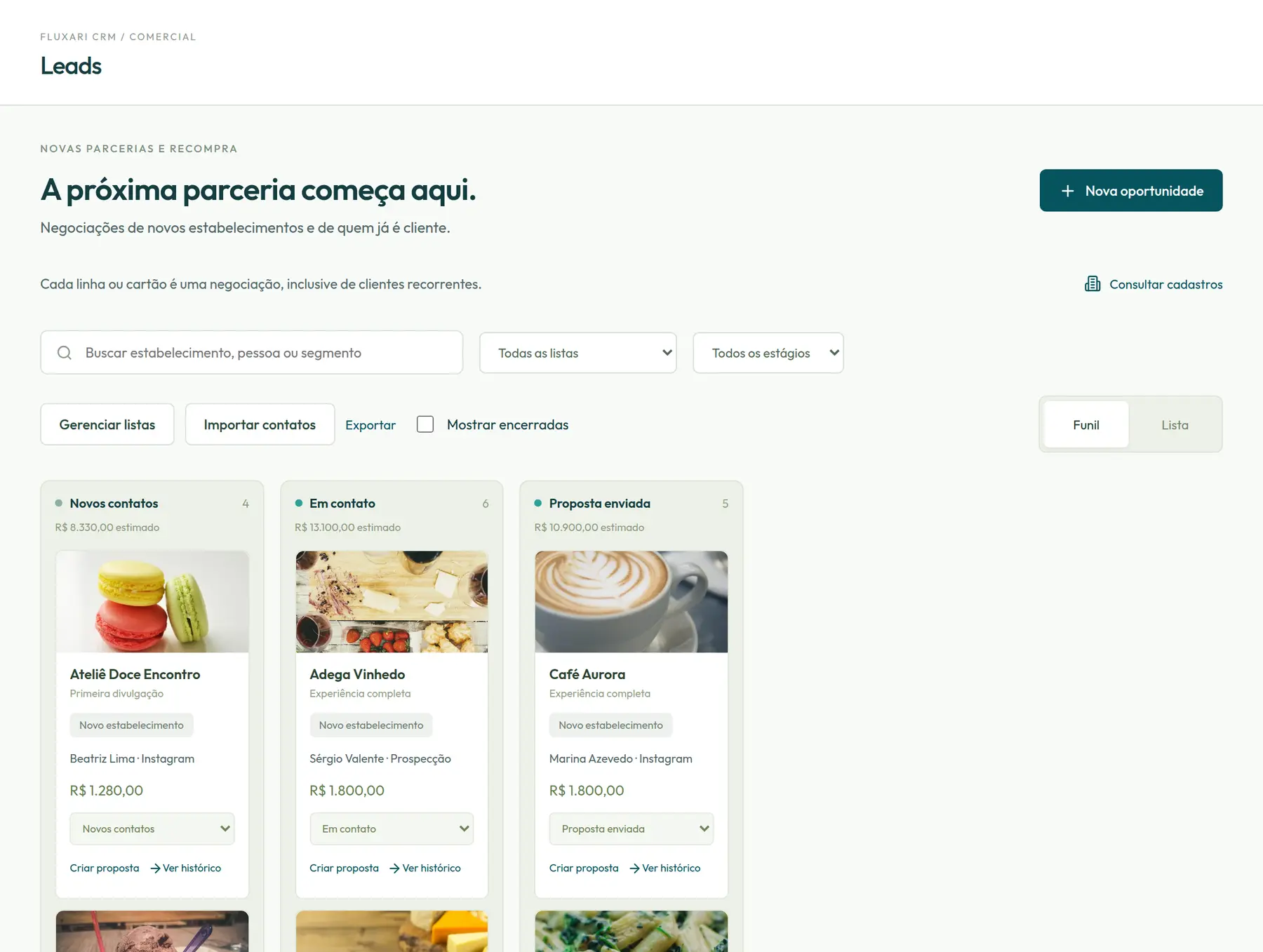Click Criar proposta on Adega Vinhedo card
Image resolution: width=1263 pixels, height=952 pixels.
(344, 869)
